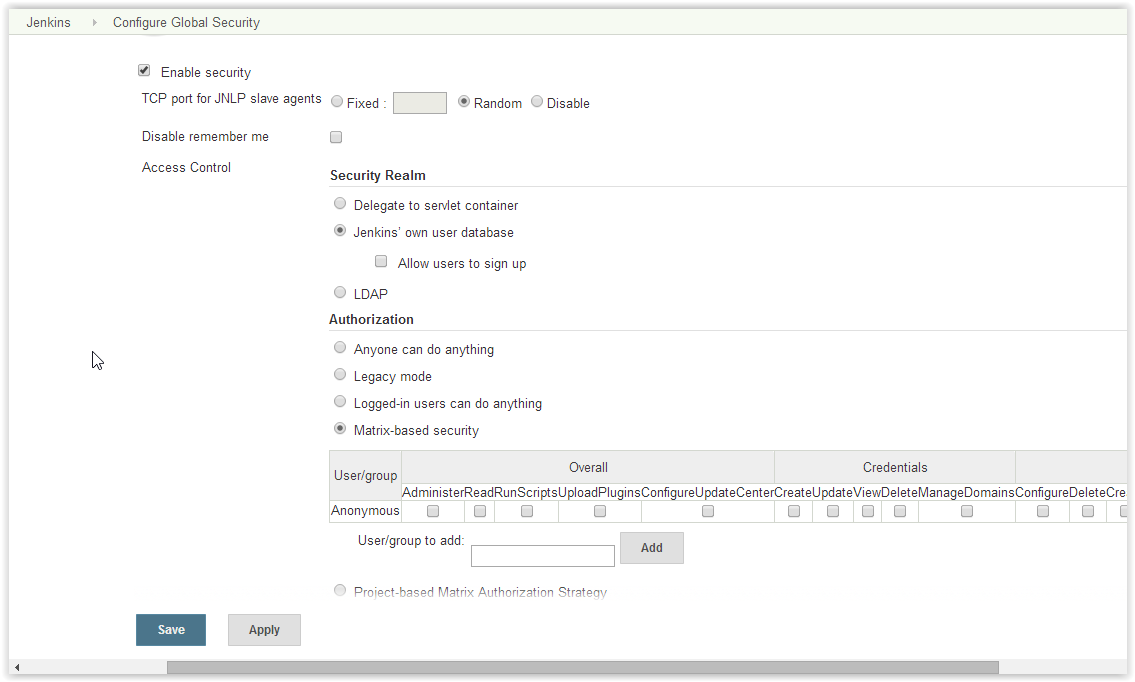Click the UploadPlugins column header
The width and height of the screenshot is (1135, 682).
[x=599, y=492]
